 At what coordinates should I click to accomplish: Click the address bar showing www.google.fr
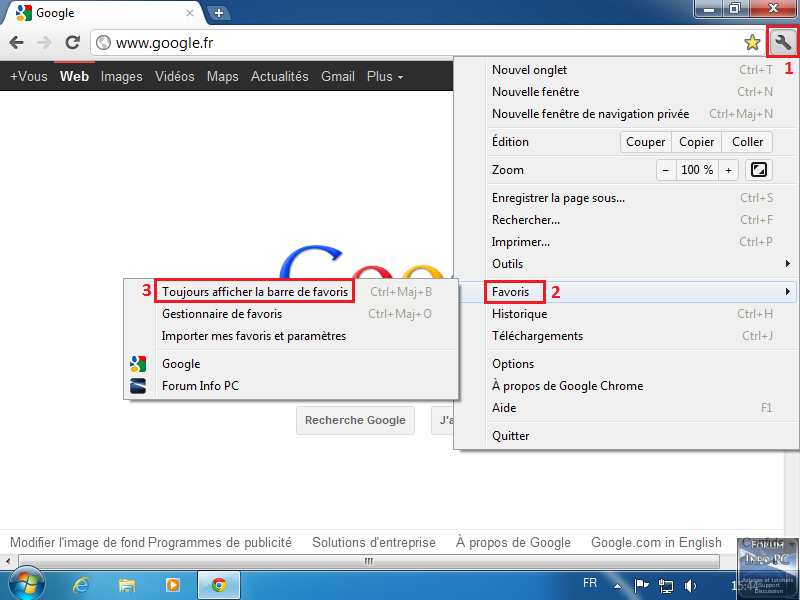pyautogui.click(x=420, y=43)
